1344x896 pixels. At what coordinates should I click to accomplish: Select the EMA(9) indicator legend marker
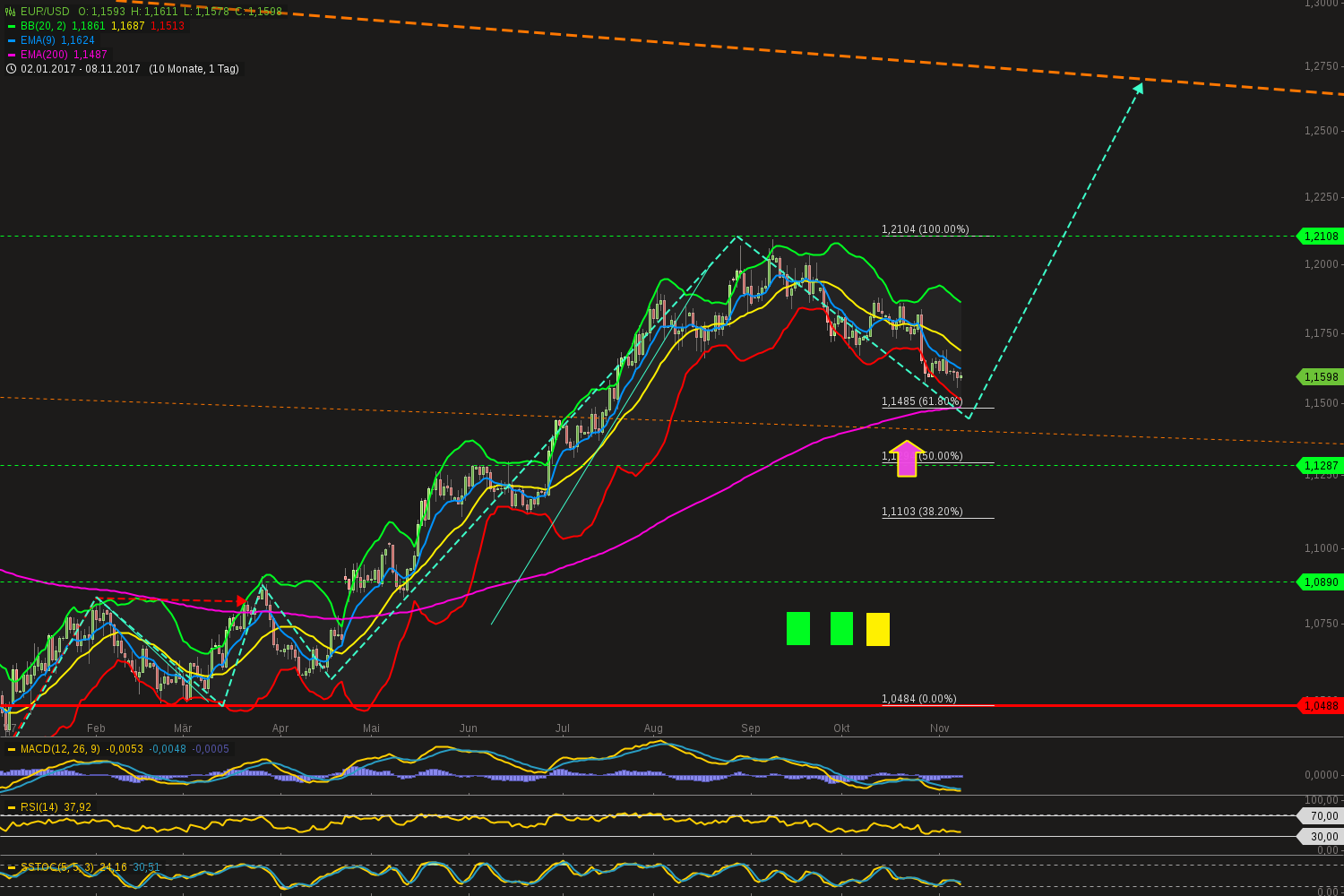coord(12,40)
